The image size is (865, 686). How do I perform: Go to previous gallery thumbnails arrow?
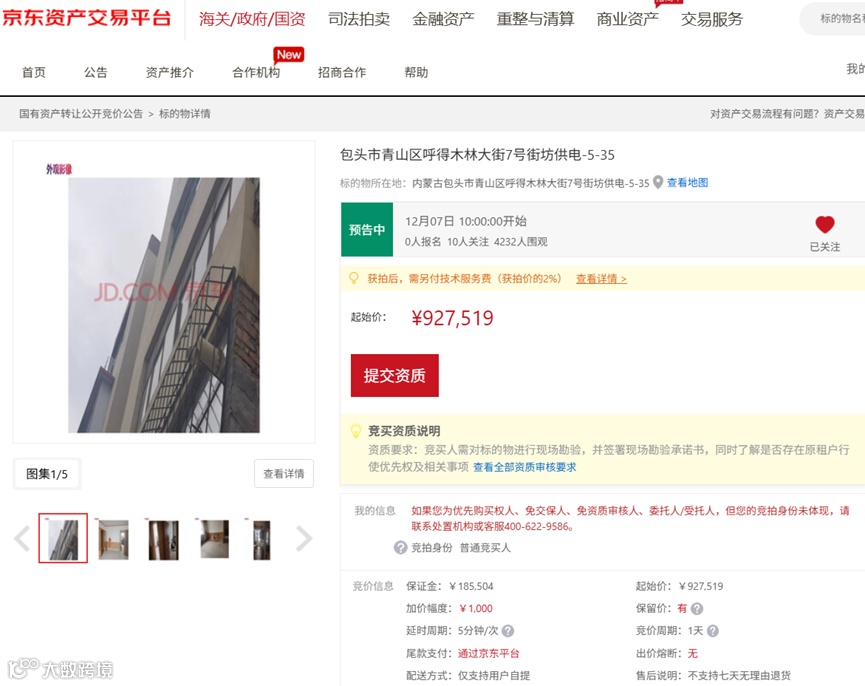22,539
